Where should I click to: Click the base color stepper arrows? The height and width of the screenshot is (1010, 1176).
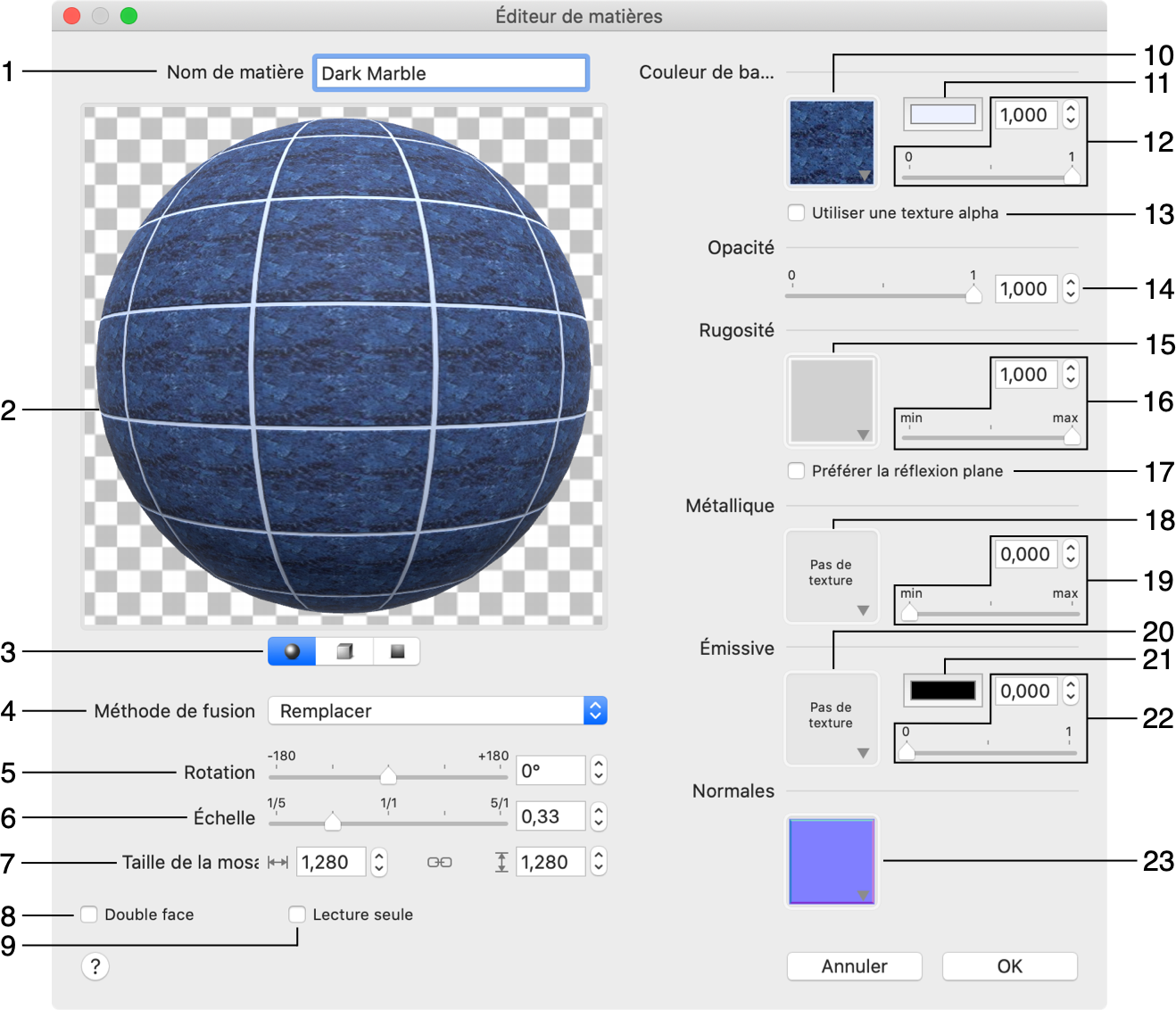tap(1071, 114)
